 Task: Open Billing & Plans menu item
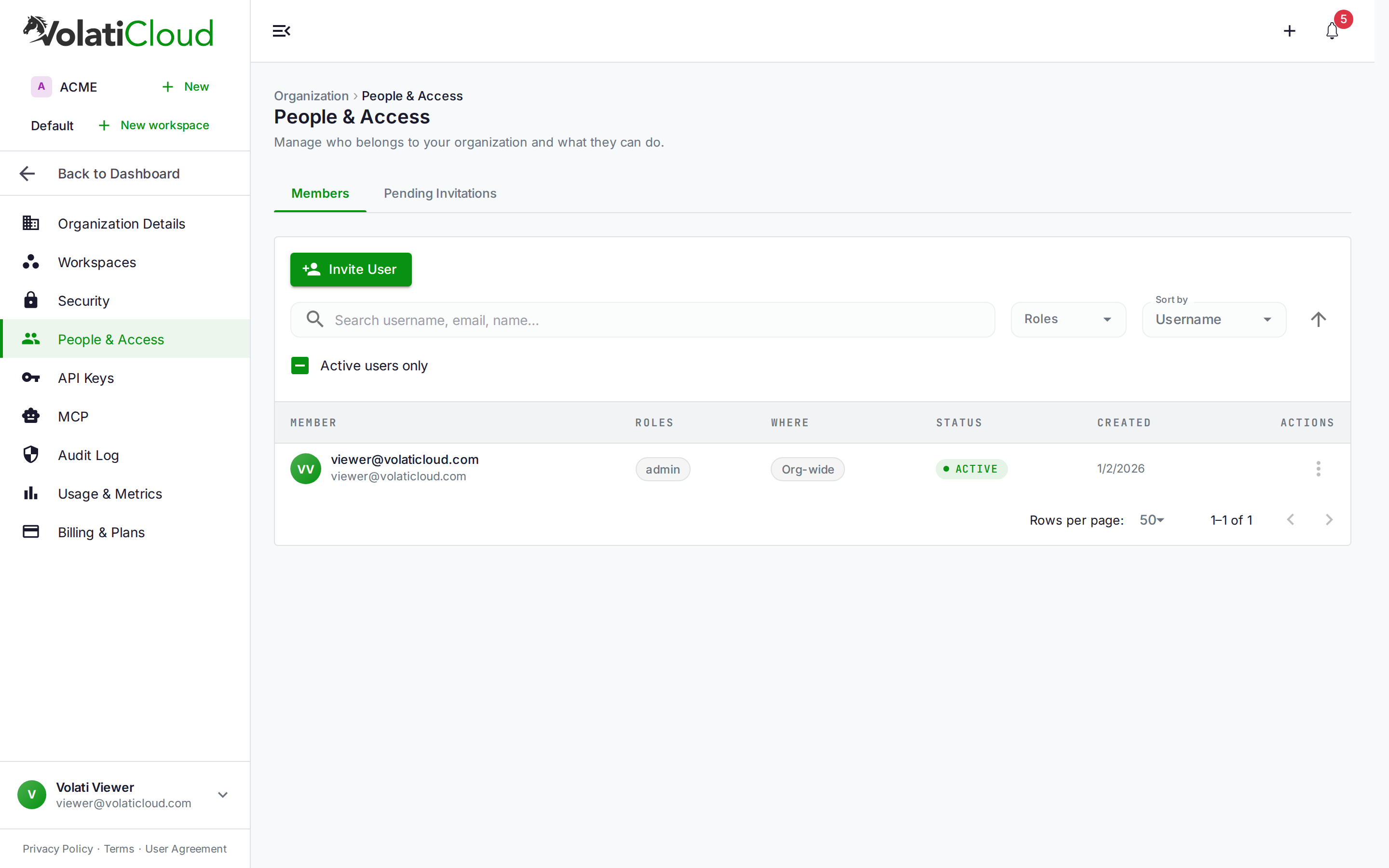click(x=125, y=531)
